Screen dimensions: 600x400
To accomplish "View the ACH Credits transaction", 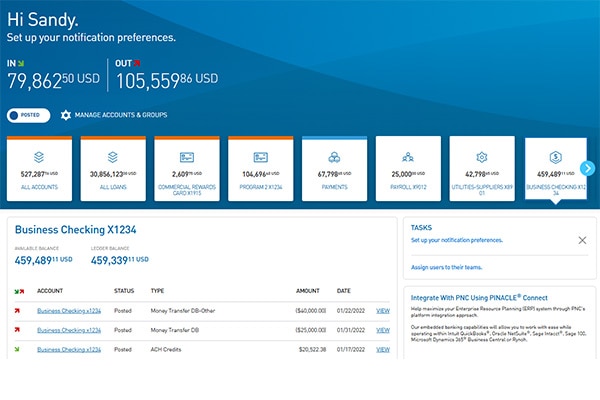I will point(382,349).
